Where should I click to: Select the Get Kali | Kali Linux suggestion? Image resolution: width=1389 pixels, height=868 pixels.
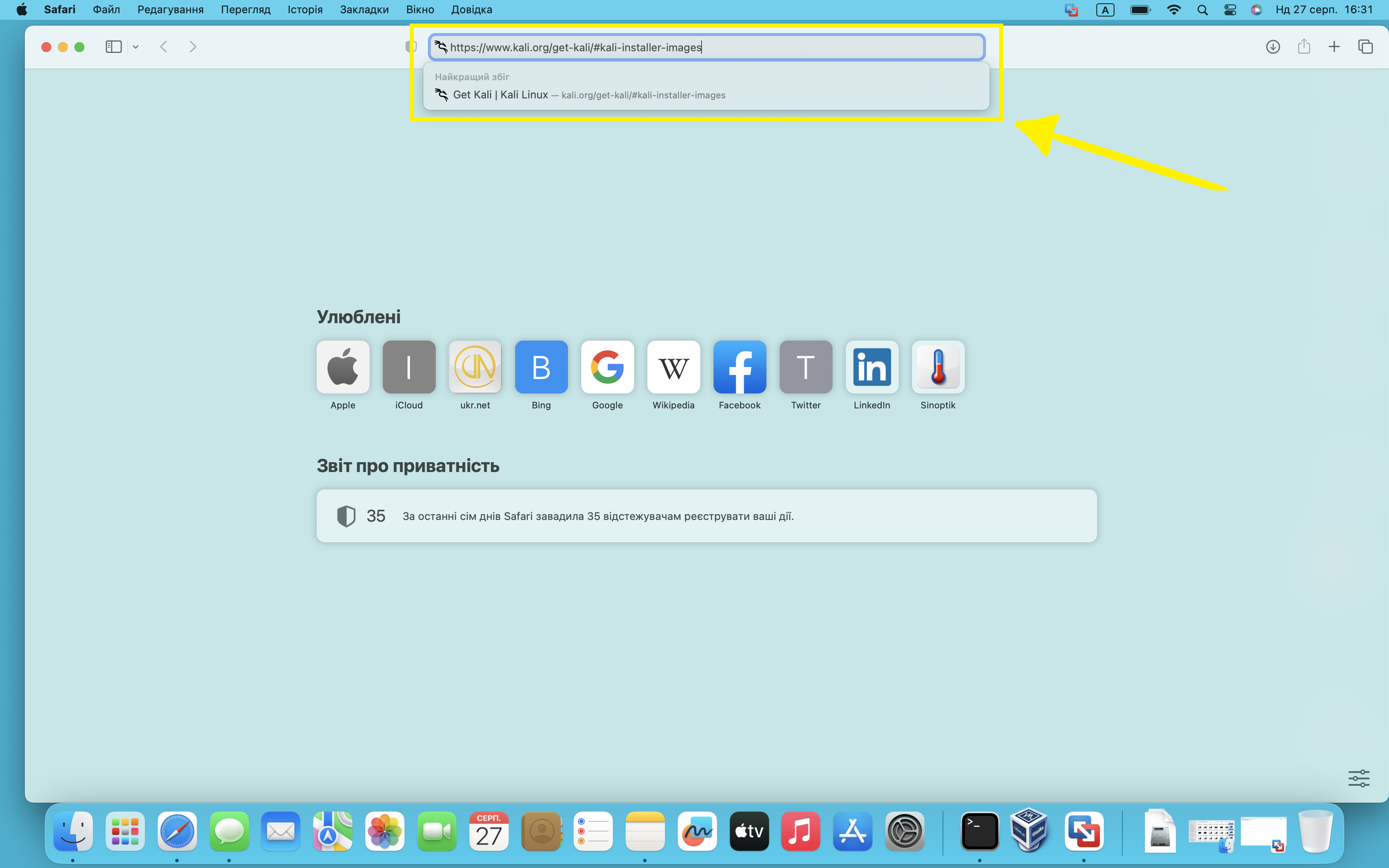pyautogui.click(x=706, y=95)
